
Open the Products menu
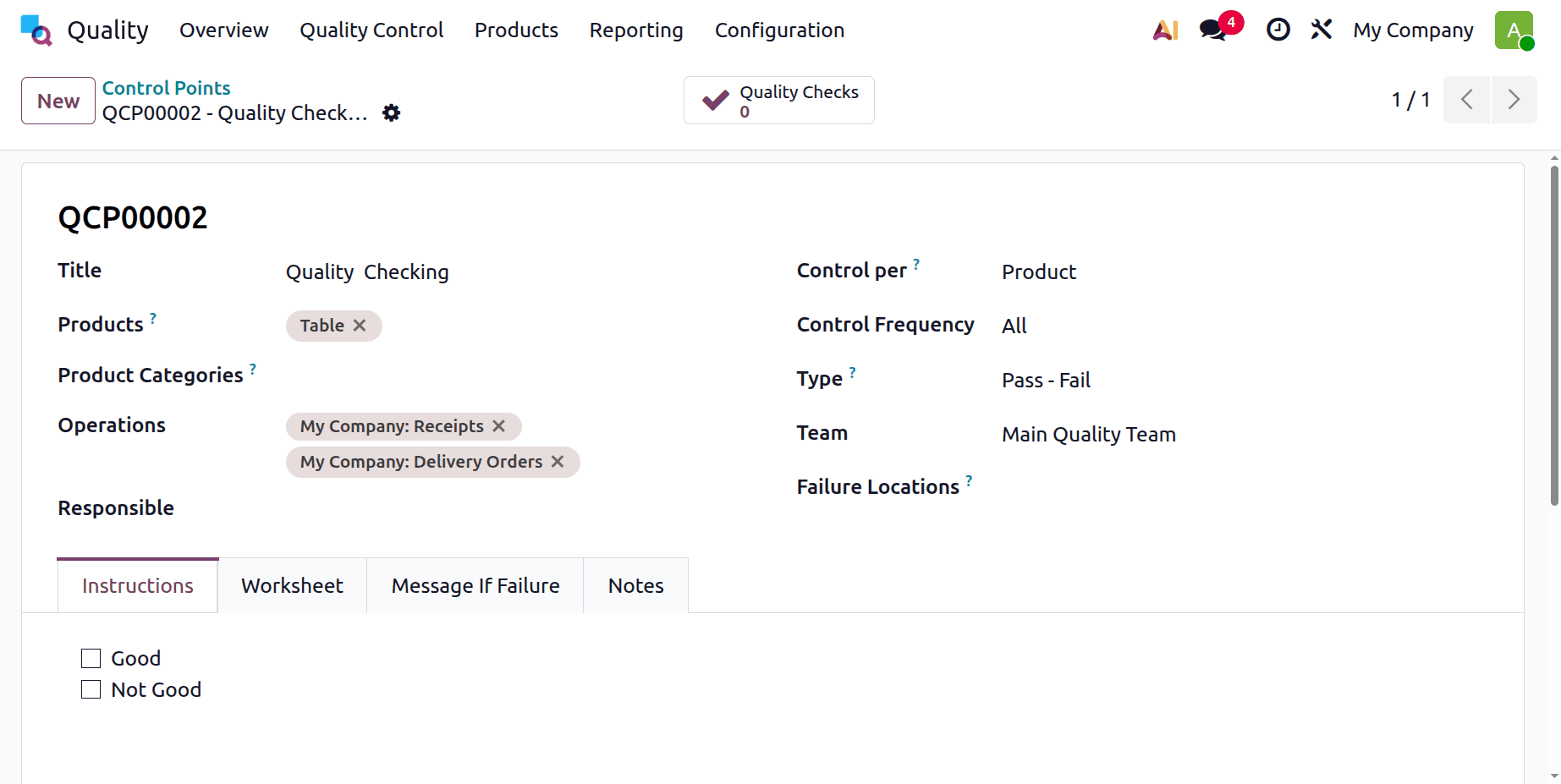(516, 30)
